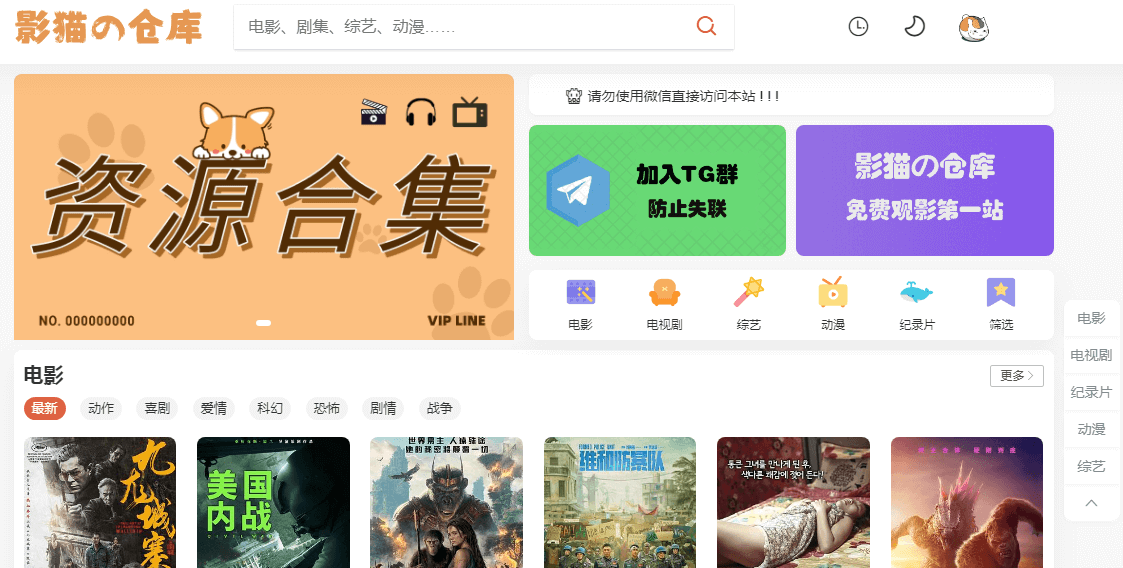
Task: Click the purple 免费观影第一站 banner
Action: point(925,191)
